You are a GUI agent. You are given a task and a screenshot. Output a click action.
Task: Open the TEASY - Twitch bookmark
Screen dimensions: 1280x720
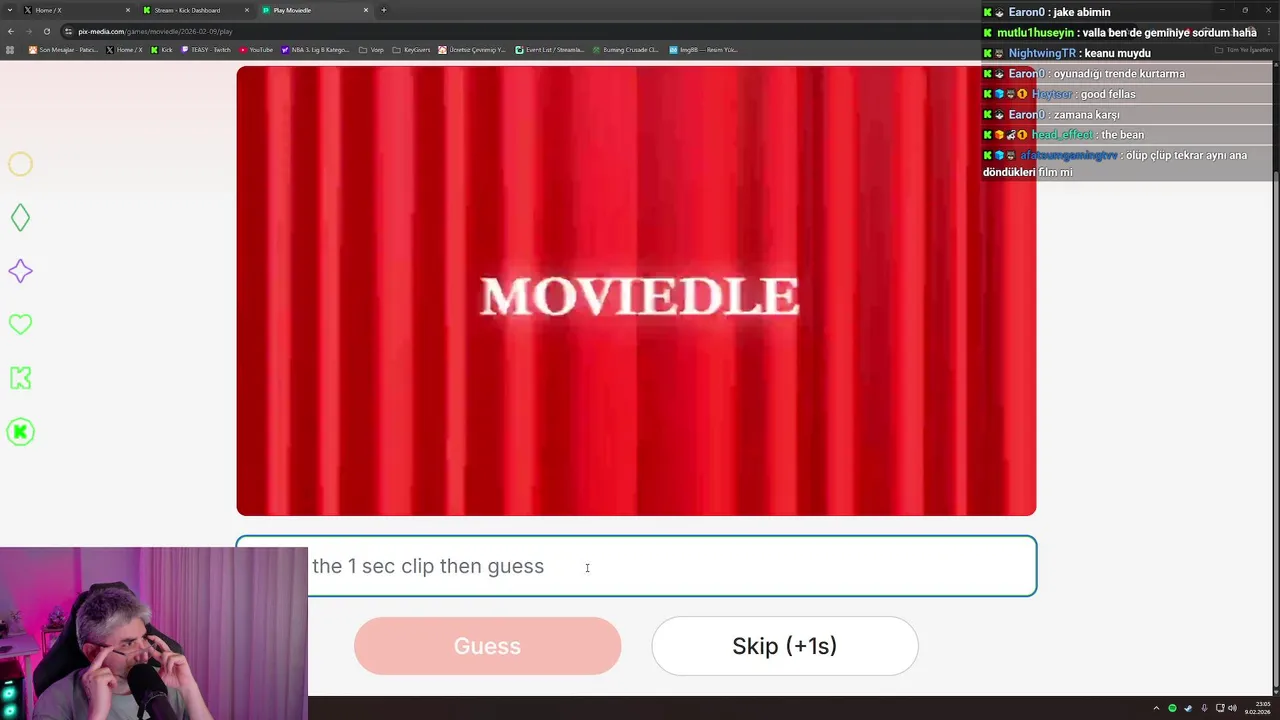point(206,49)
